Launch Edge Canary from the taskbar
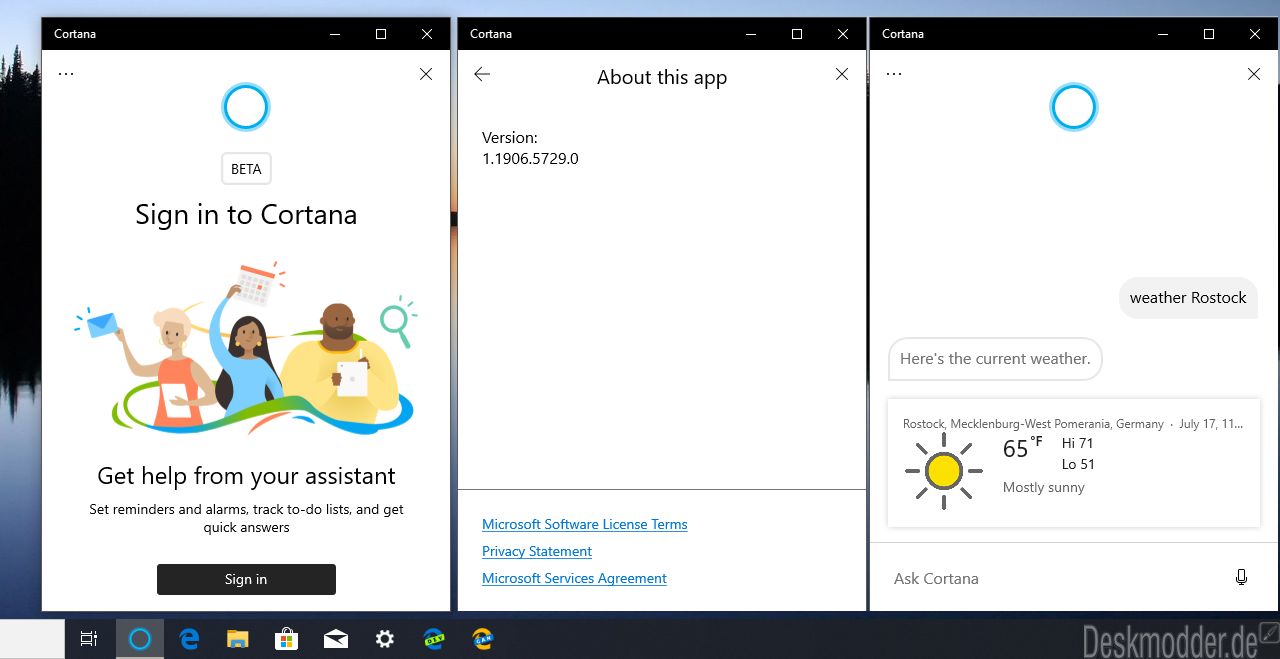 pos(483,639)
